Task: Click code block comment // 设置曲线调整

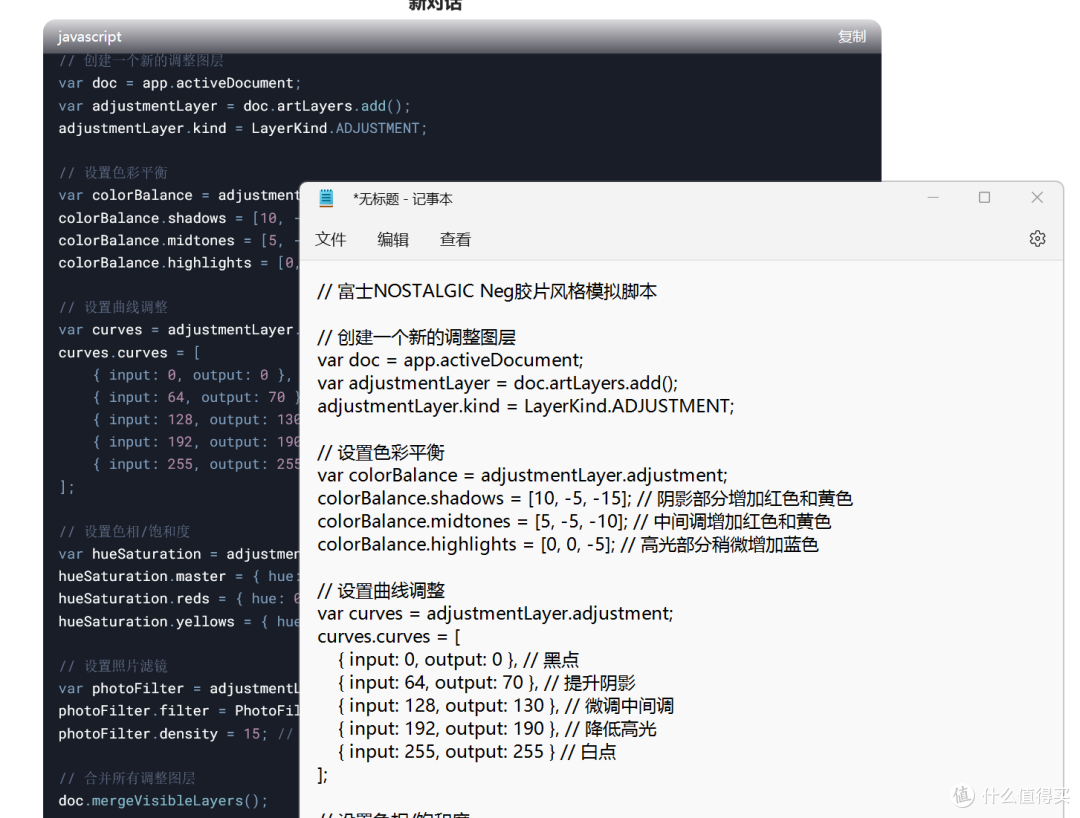Action: pyautogui.click(x=113, y=307)
